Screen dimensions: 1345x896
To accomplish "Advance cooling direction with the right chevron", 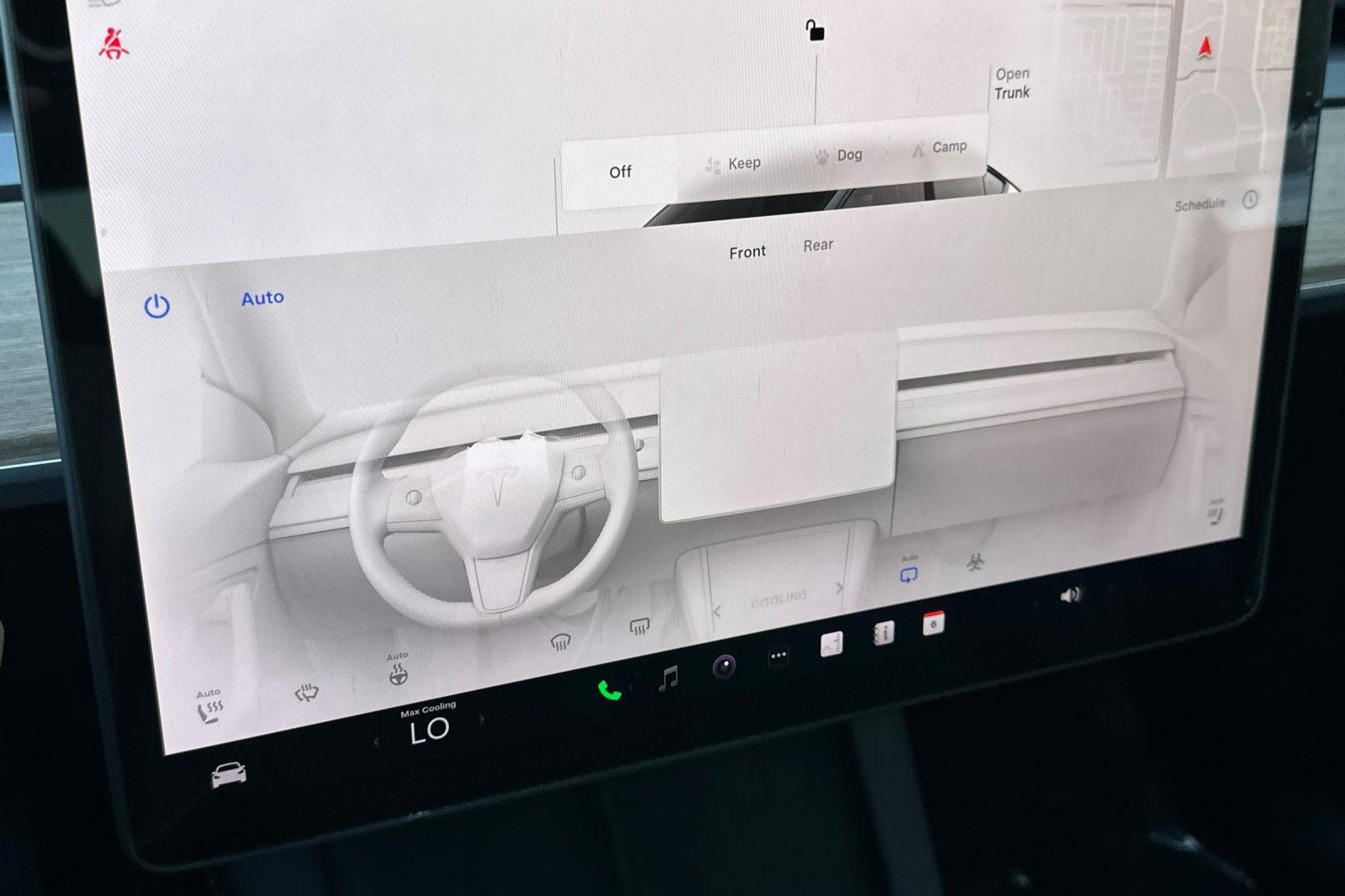I will tap(840, 588).
